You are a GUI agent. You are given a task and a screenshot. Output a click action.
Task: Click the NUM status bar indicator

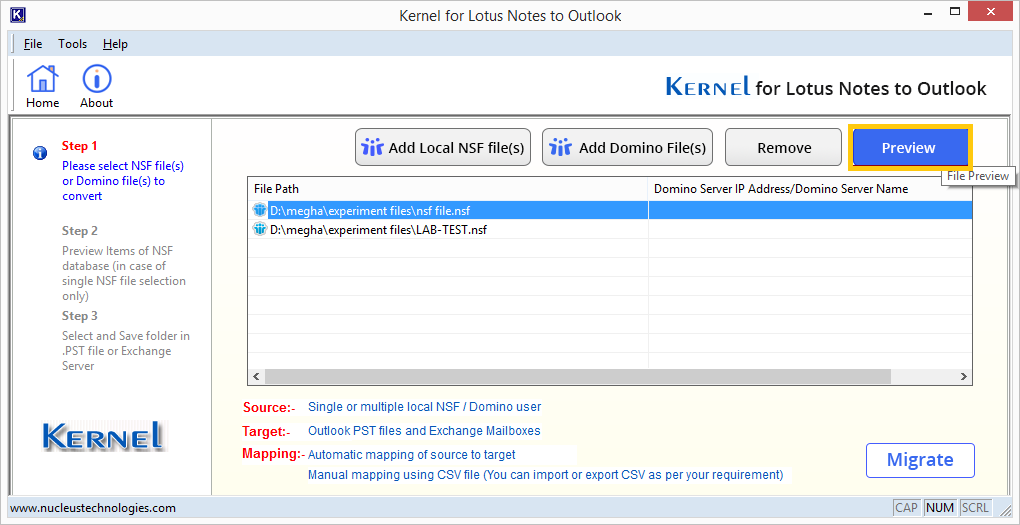click(939, 508)
